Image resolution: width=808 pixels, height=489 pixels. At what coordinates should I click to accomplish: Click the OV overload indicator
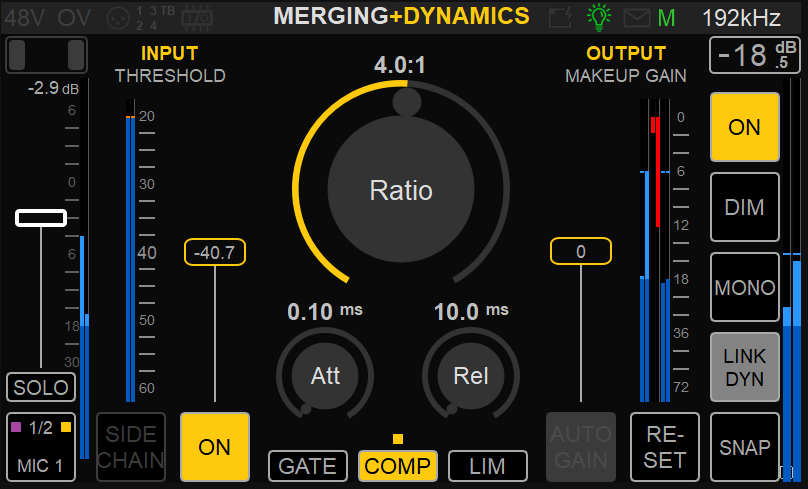tap(75, 19)
